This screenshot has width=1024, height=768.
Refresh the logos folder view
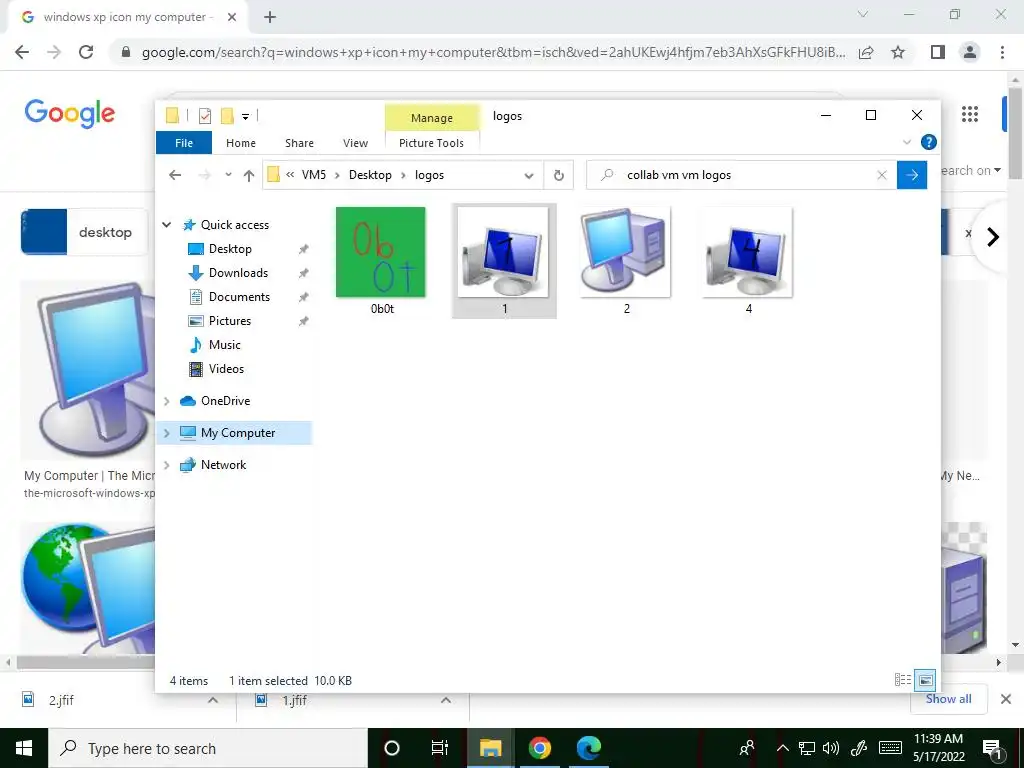pyautogui.click(x=558, y=175)
